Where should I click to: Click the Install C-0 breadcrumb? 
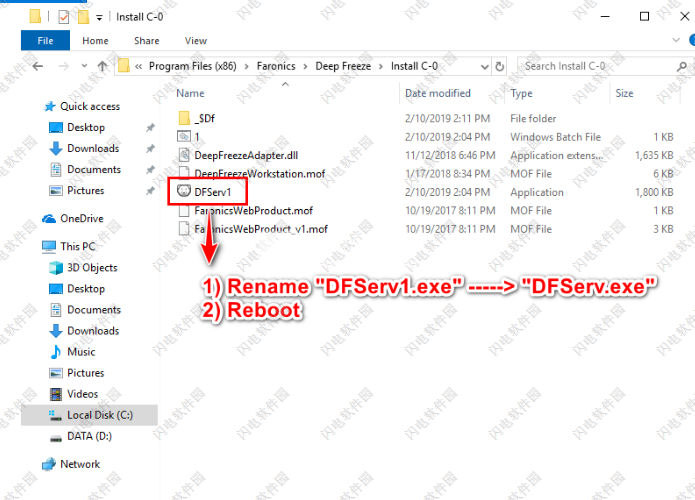414,66
